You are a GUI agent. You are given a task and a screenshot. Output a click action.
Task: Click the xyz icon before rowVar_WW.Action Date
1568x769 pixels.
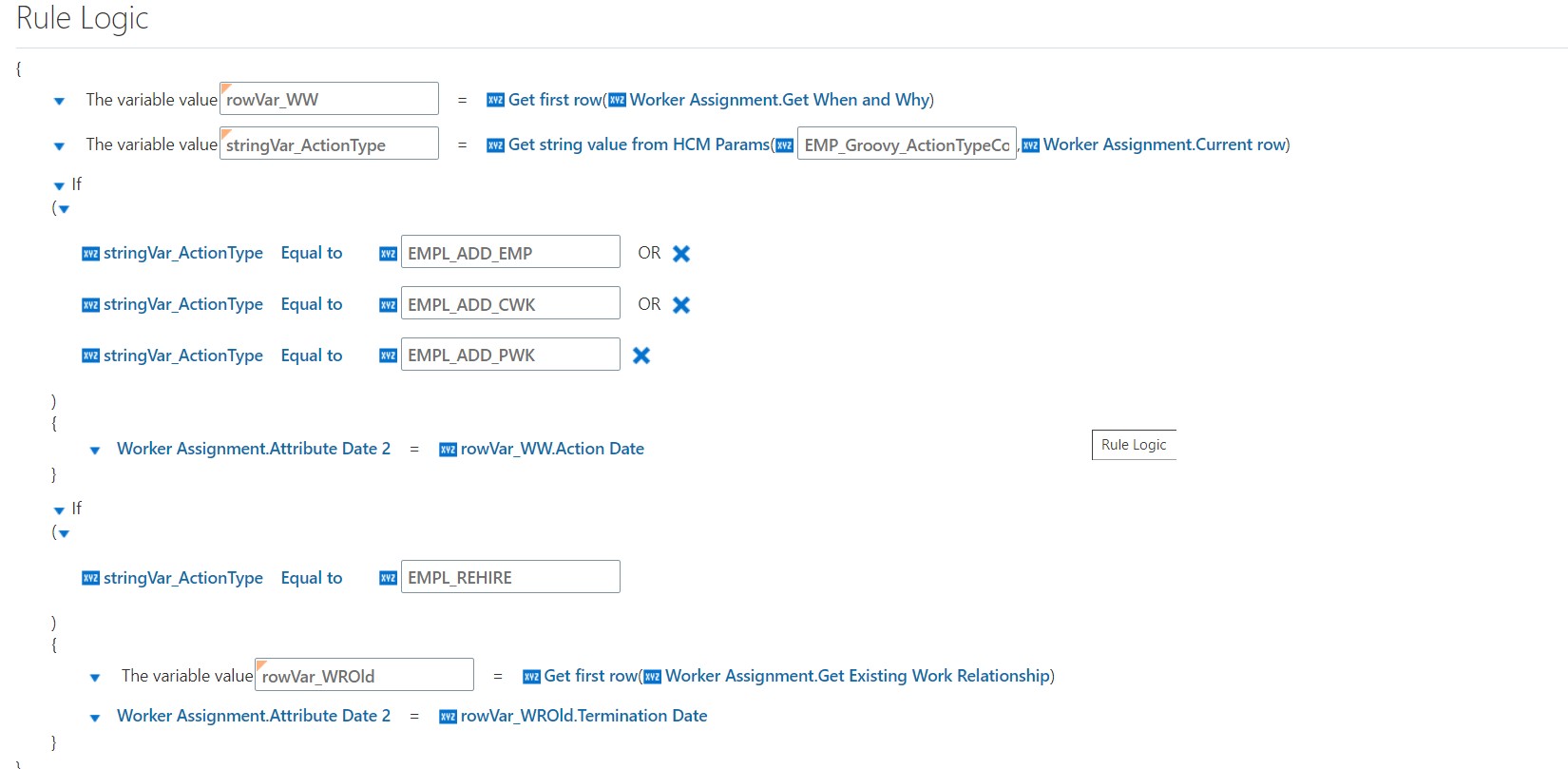(x=448, y=449)
